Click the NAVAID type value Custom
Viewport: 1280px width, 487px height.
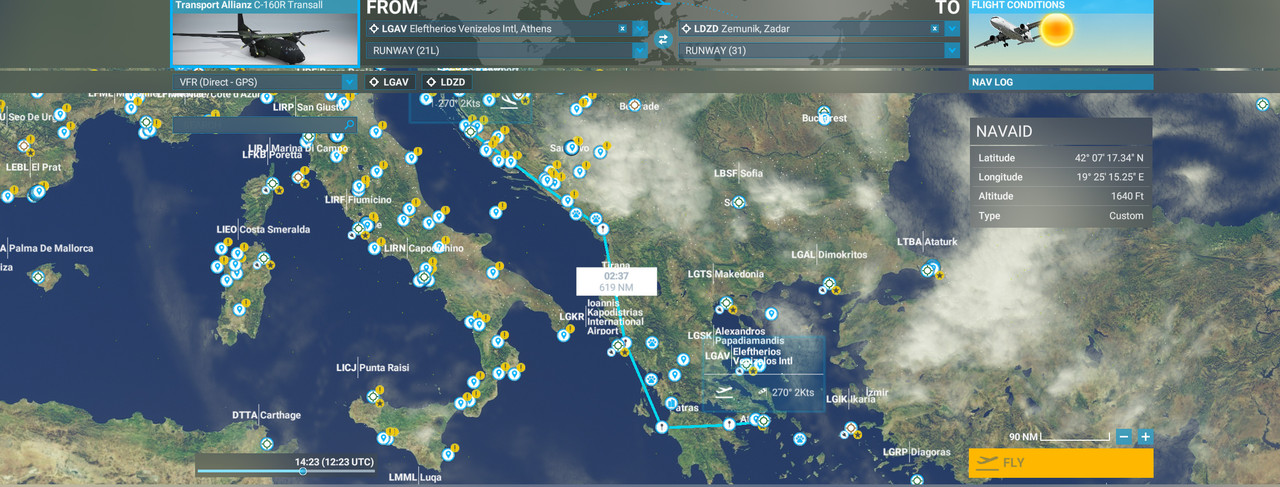[x=1127, y=216]
